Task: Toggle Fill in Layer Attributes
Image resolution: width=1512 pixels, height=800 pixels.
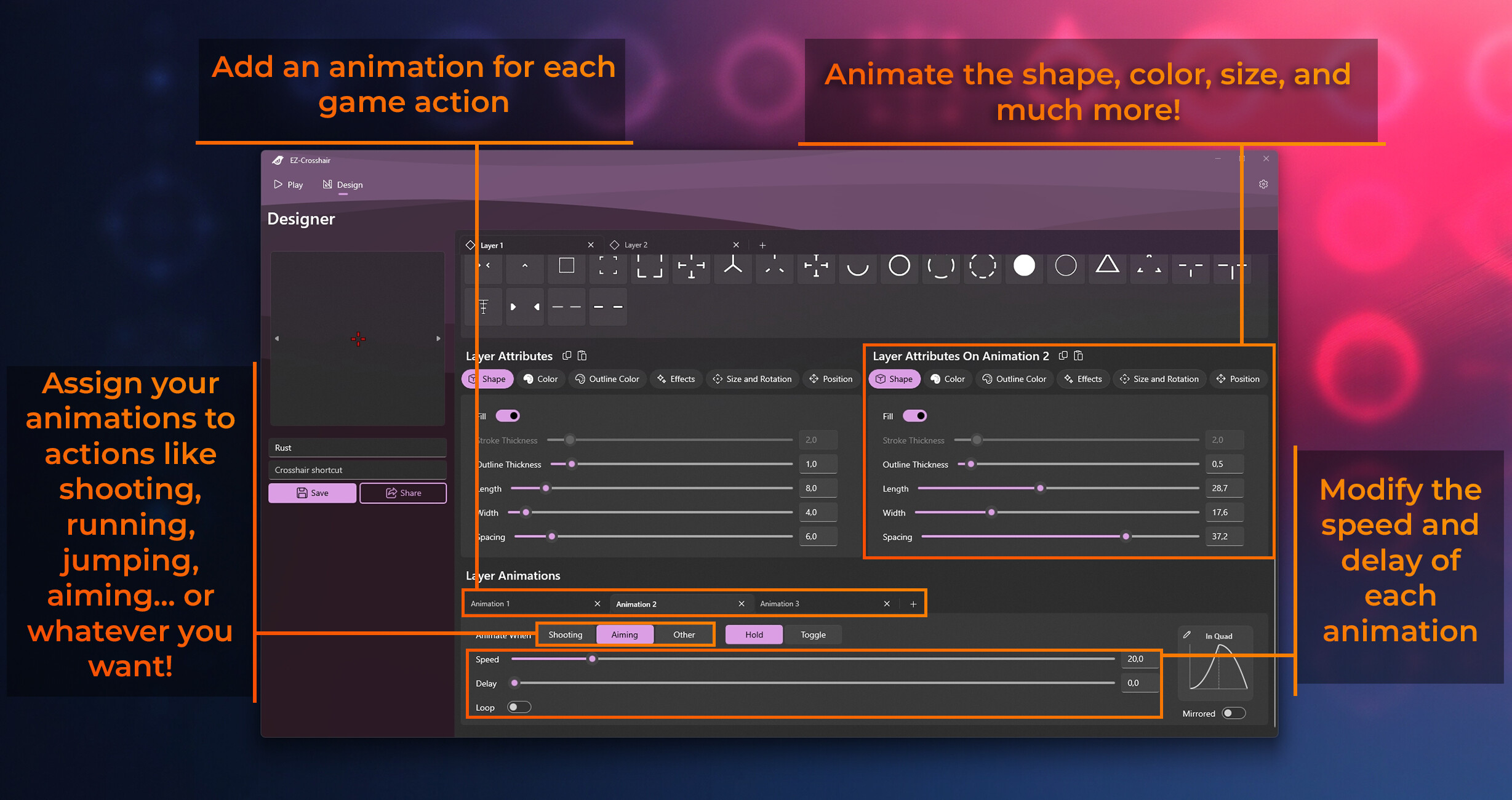Action: tap(507, 415)
